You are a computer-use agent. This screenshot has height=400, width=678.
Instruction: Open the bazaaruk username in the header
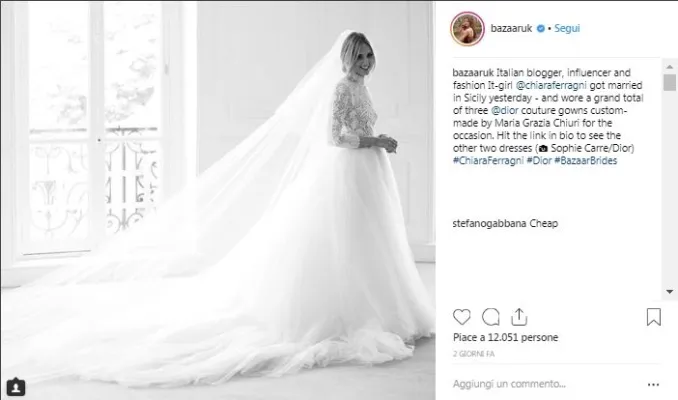[x=511, y=29]
